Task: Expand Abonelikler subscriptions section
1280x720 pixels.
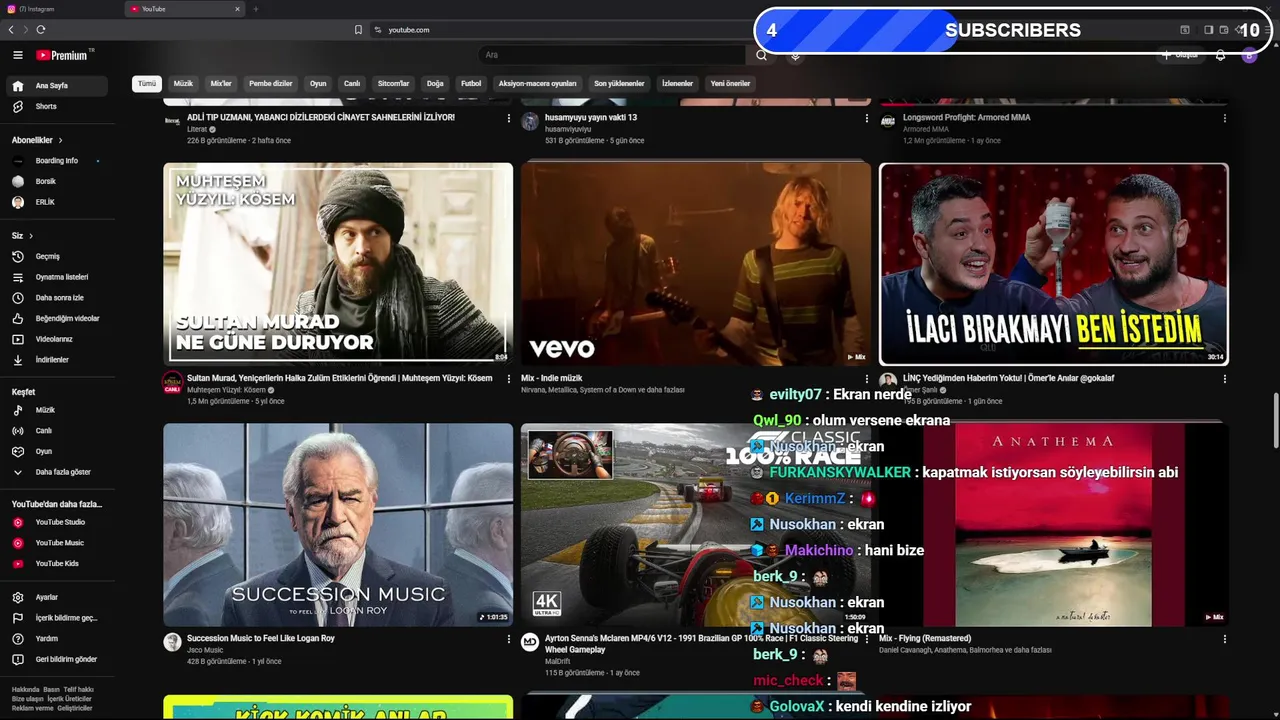Action: point(37,140)
